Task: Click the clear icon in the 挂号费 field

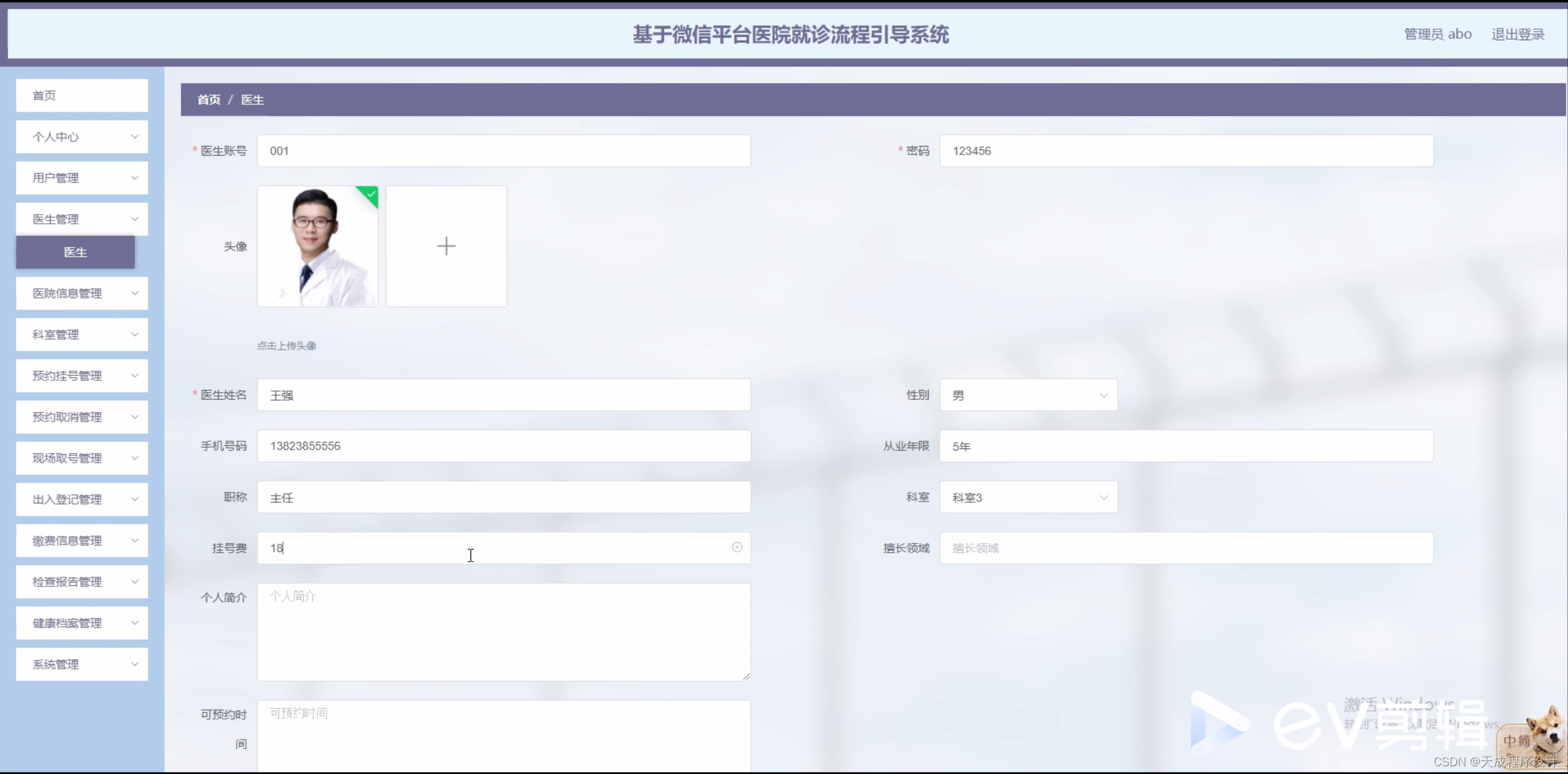Action: [737, 547]
